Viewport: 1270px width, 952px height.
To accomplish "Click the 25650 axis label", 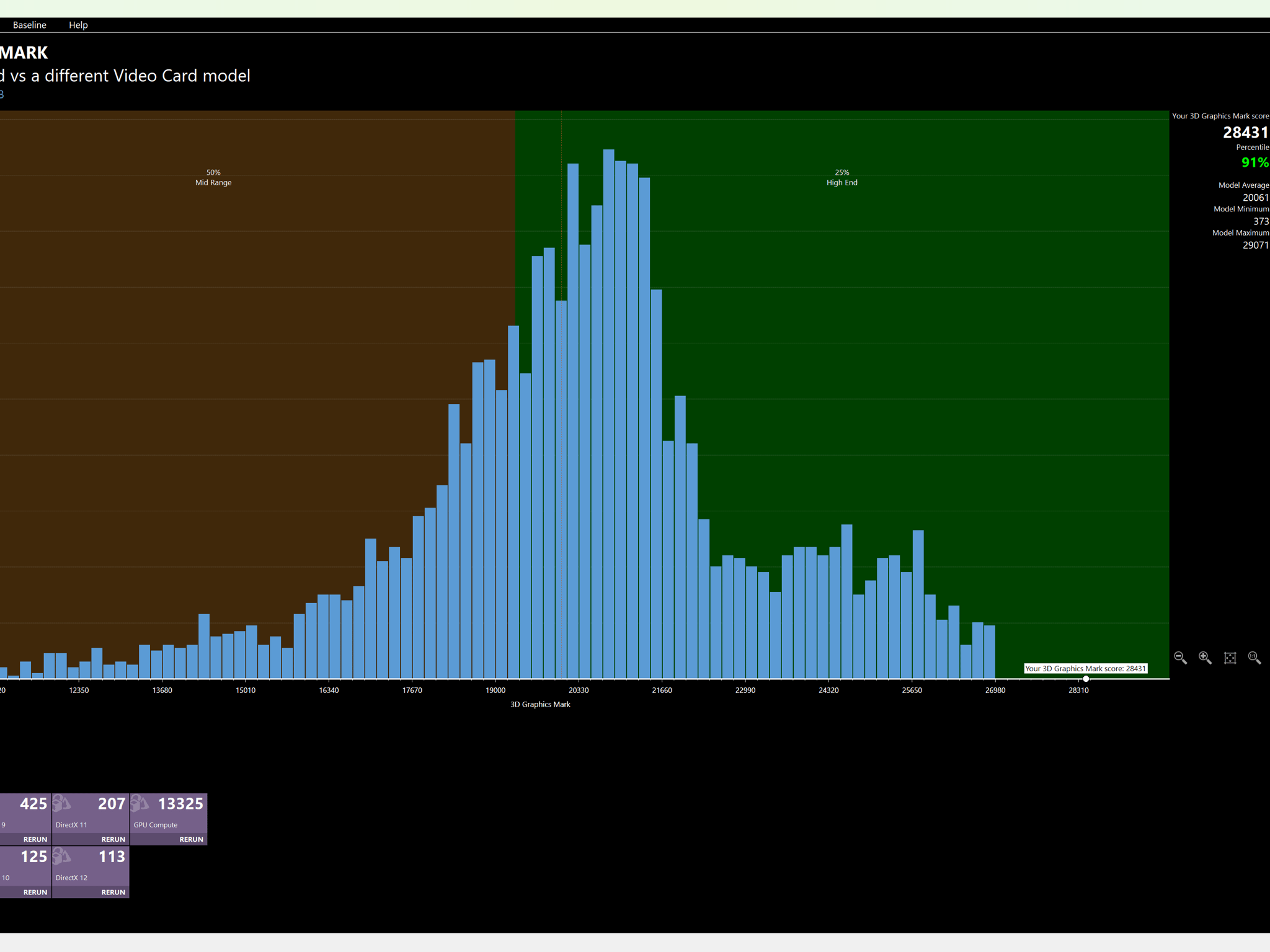I will (x=912, y=690).
